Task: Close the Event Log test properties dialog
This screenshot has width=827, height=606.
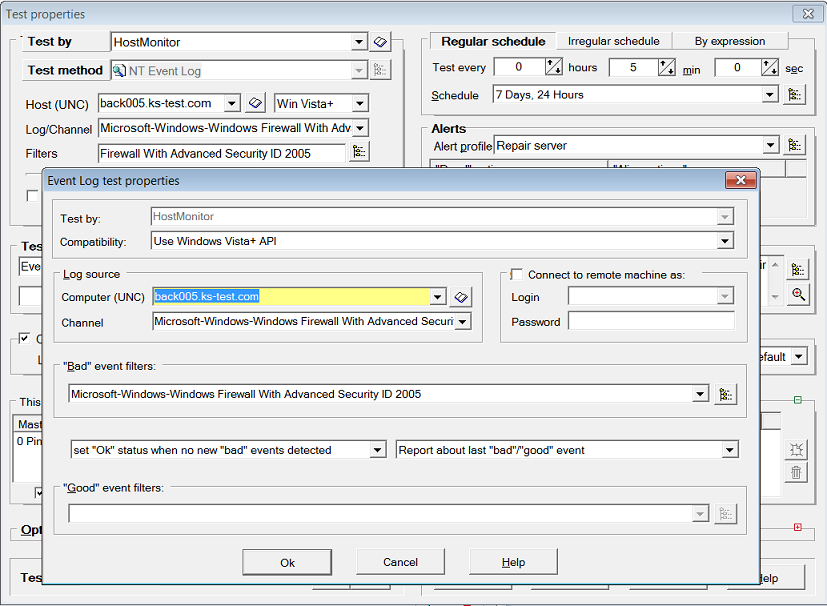Action: click(x=741, y=180)
